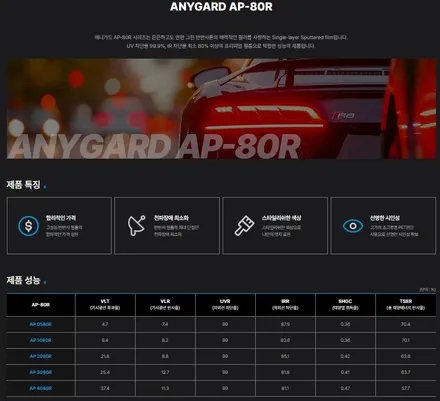This screenshot has width=440, height=401.
Task: Click the blue eye visibility icon
Action: tap(353, 226)
